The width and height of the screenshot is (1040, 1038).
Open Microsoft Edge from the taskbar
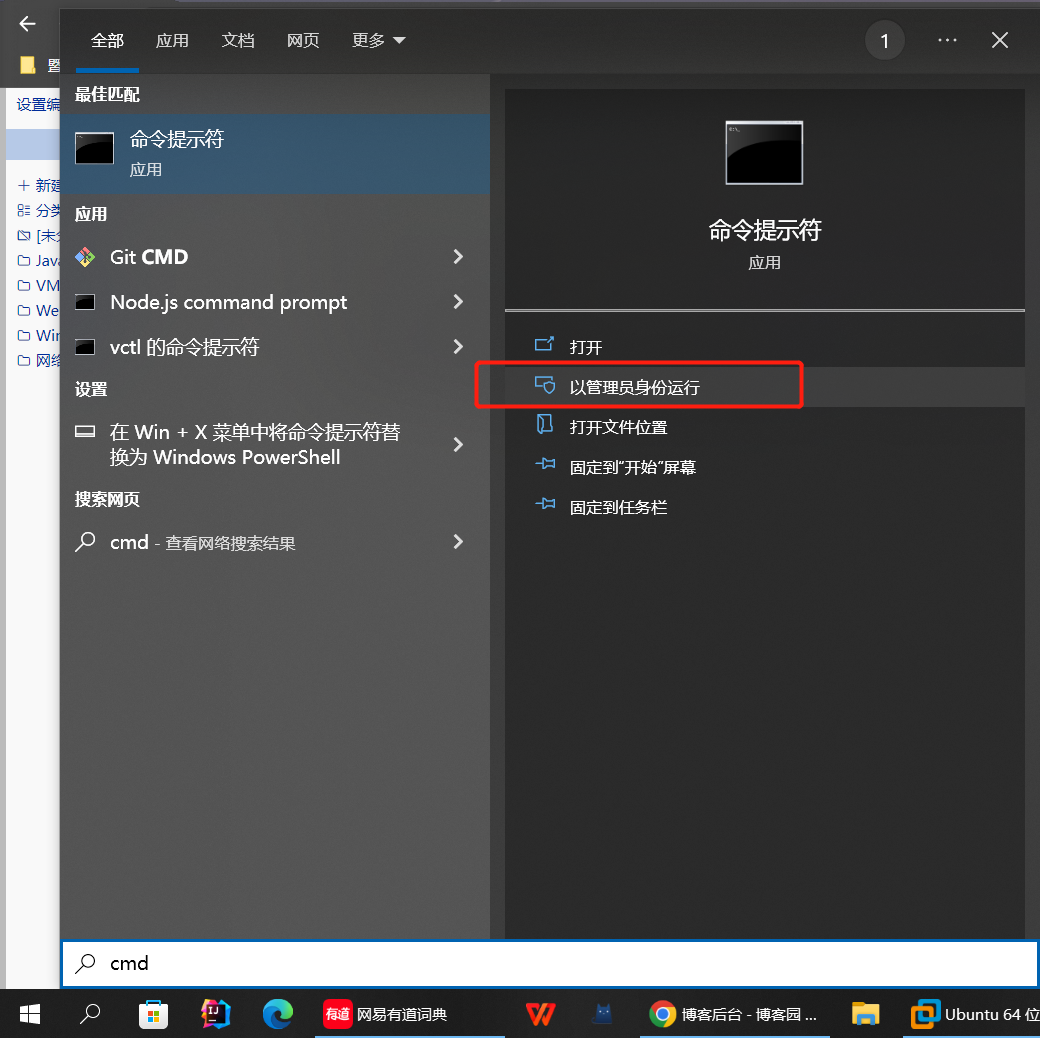click(x=277, y=1014)
